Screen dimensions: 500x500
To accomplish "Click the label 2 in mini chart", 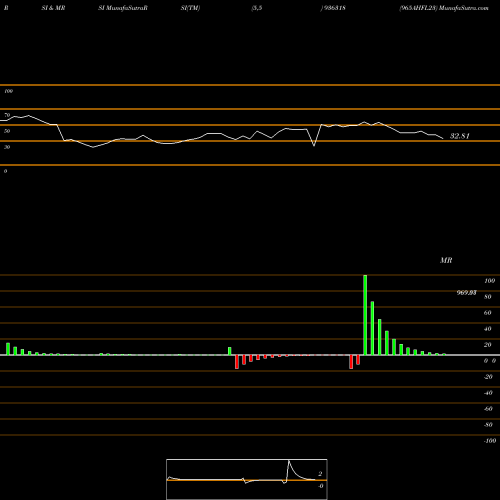I will (x=320, y=474).
